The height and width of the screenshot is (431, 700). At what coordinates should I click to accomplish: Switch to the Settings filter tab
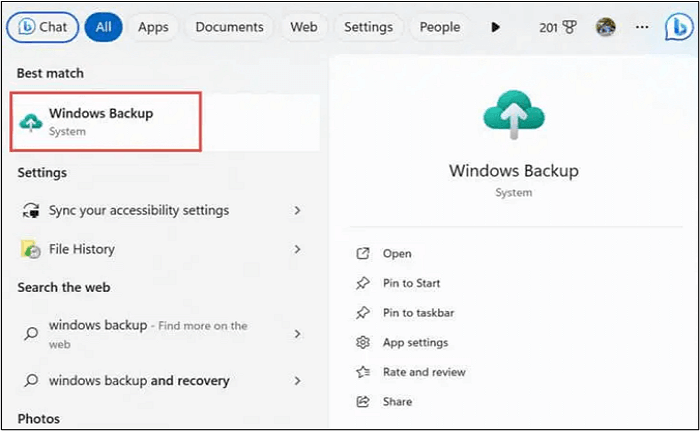point(368,27)
